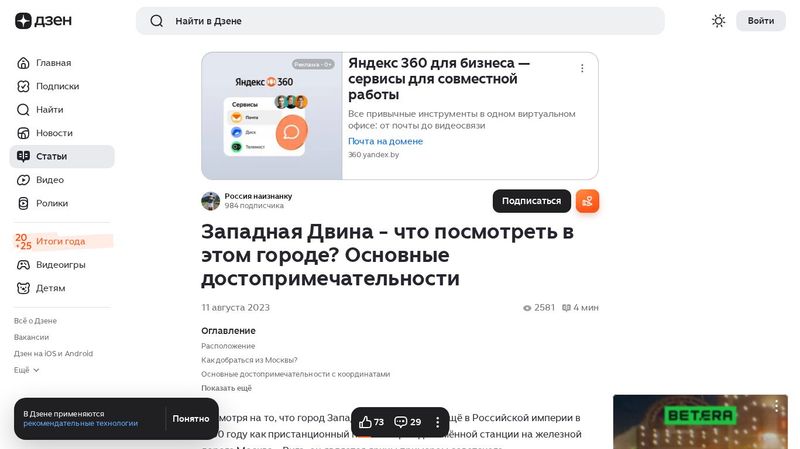Click the Войти login button
The image size is (800, 449).
coord(760,21)
